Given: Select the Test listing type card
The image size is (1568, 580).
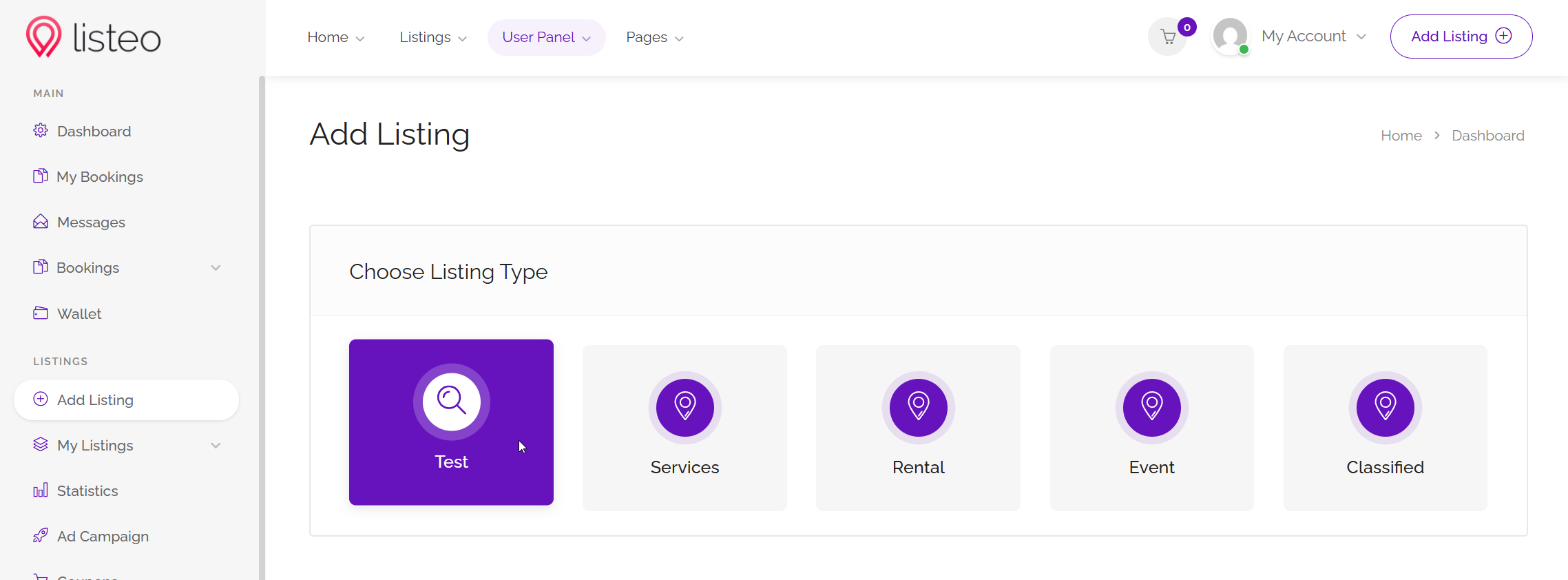Looking at the screenshot, I should coord(451,422).
